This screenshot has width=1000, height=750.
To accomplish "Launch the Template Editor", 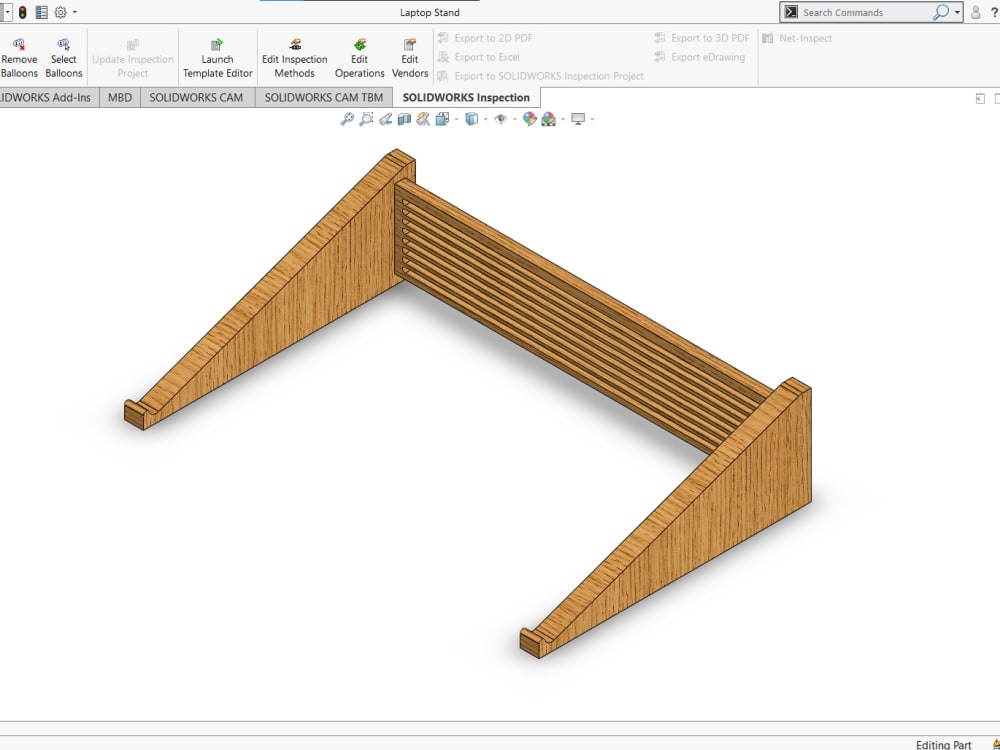I will (x=217, y=56).
